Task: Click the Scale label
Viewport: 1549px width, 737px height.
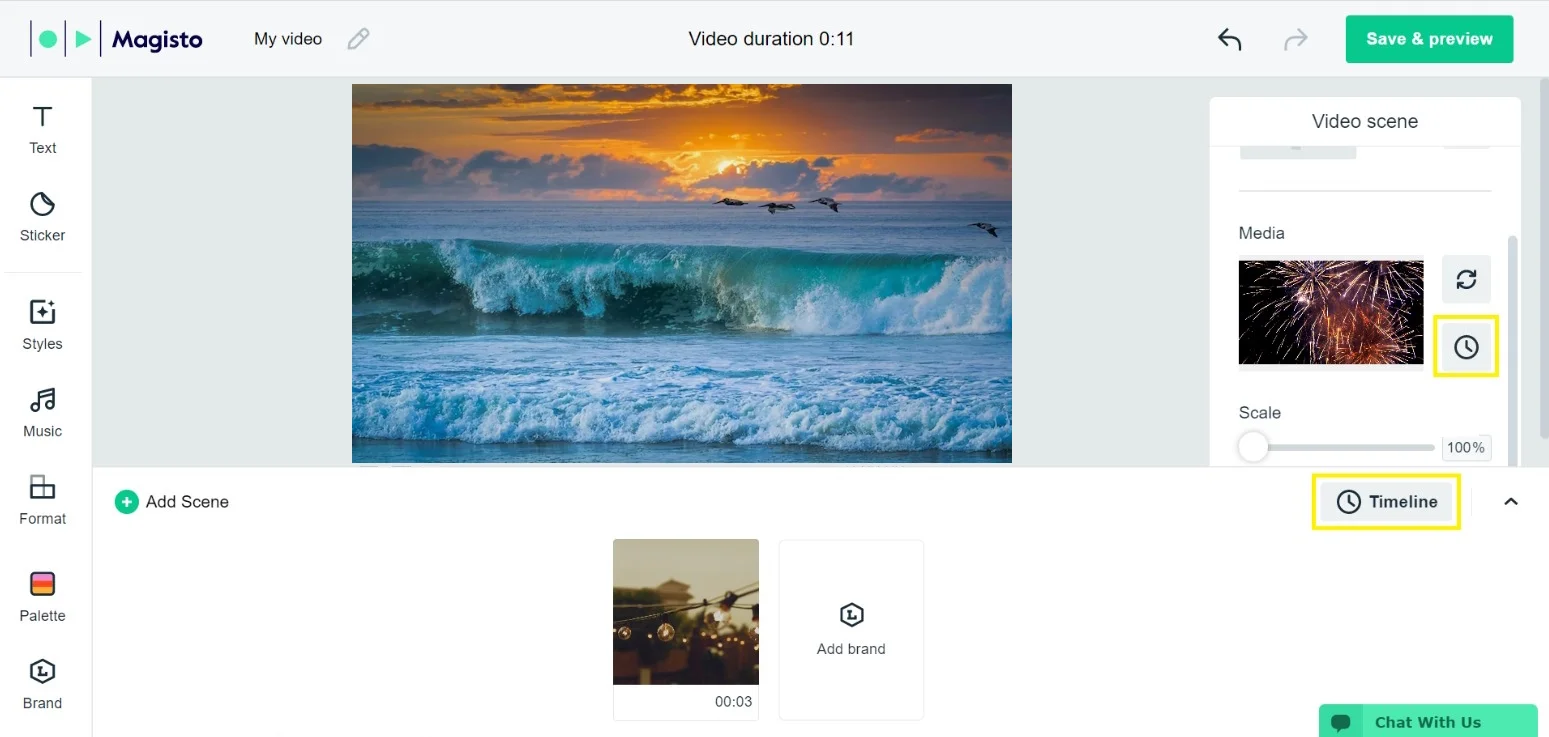Action: pyautogui.click(x=1260, y=413)
